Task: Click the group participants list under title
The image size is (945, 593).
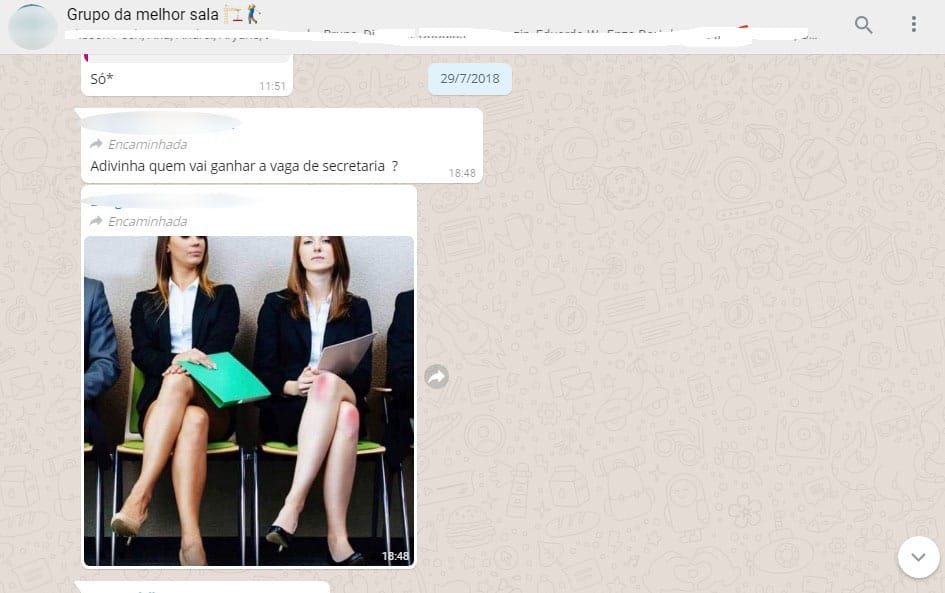Action: 440,36
